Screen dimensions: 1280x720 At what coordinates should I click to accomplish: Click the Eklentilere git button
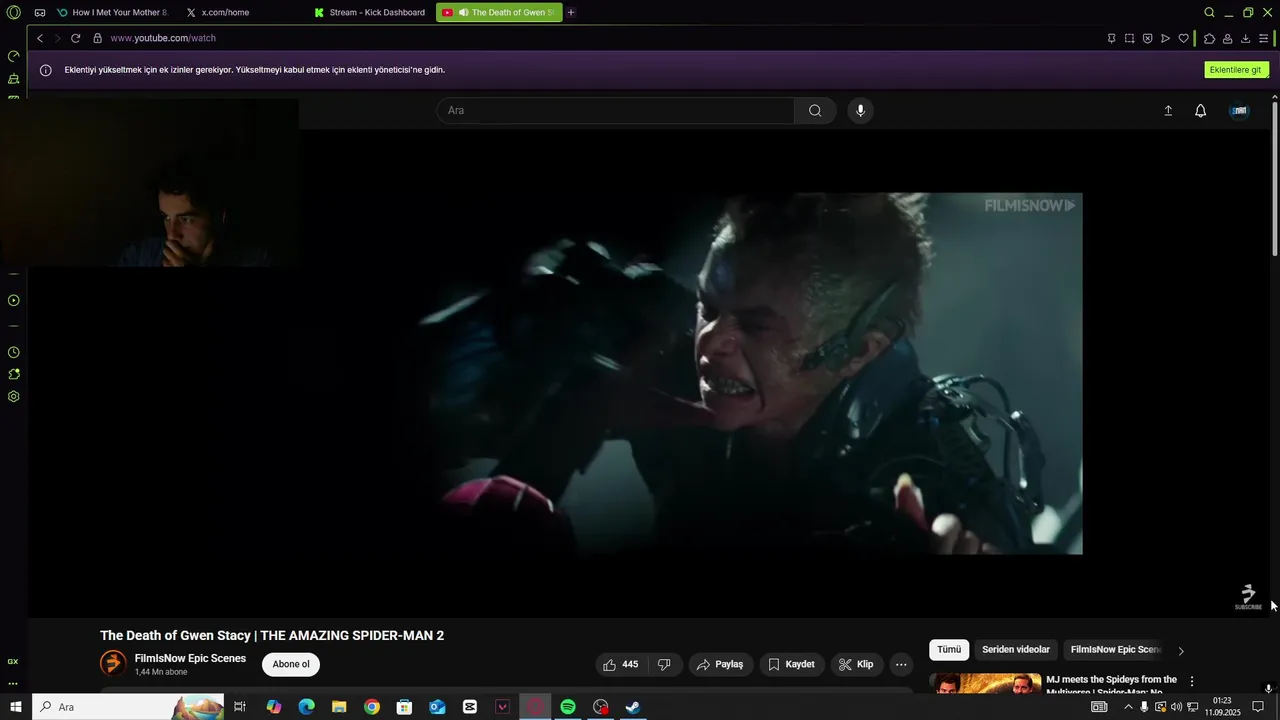(1236, 70)
